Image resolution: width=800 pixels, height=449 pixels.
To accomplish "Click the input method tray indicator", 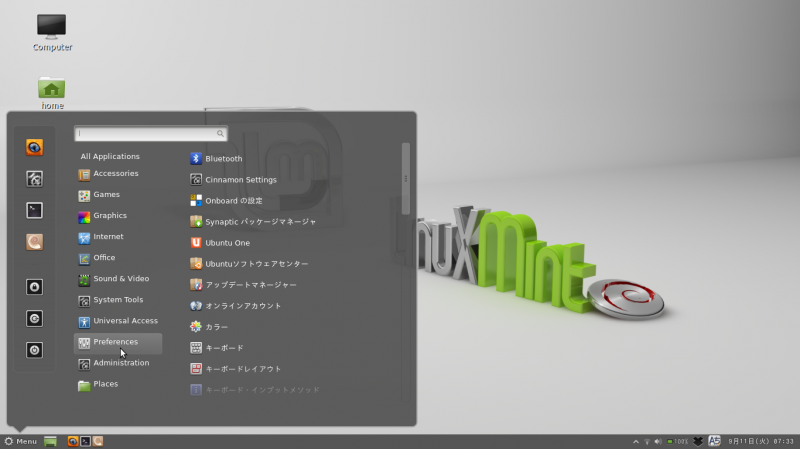I will tap(714, 441).
